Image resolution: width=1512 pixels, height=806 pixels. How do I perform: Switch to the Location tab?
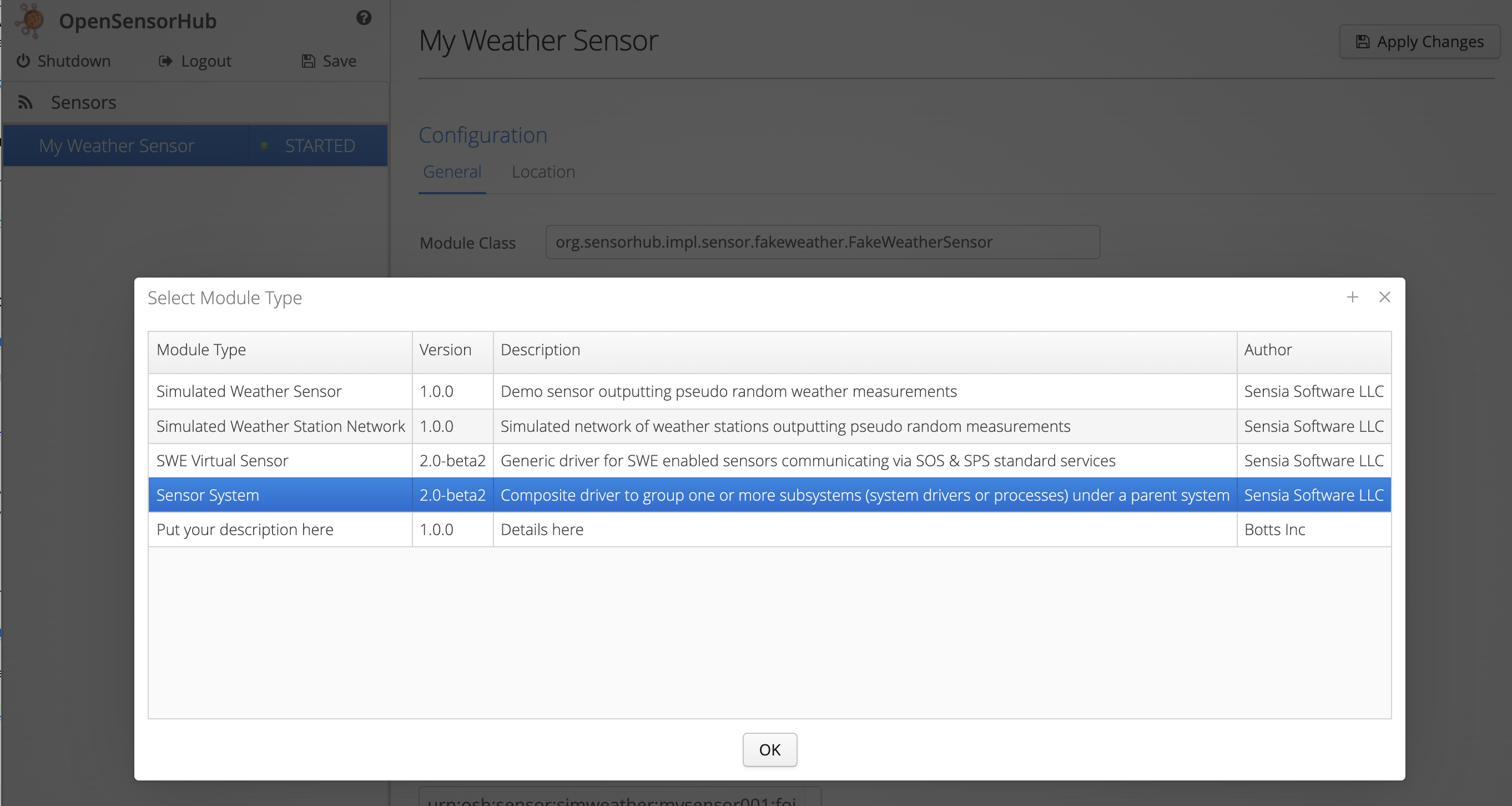(543, 172)
